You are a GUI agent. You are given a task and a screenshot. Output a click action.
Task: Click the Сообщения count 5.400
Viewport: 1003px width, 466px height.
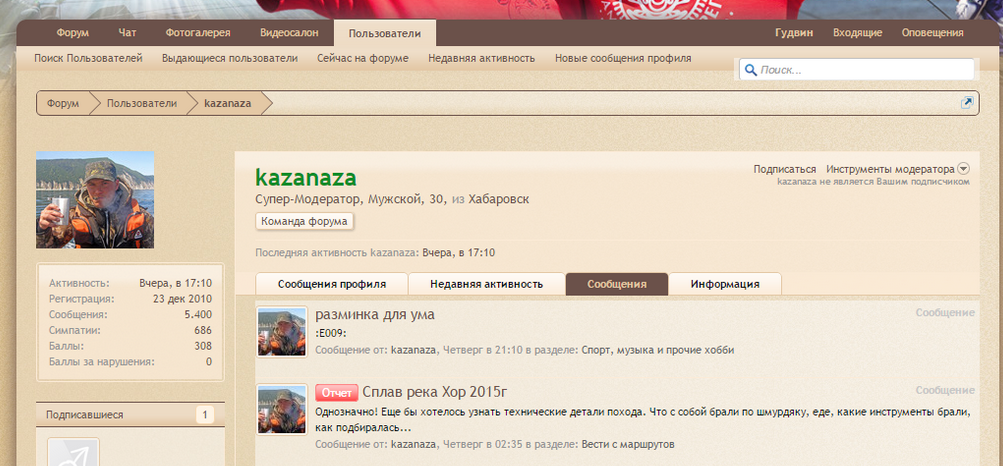(198, 315)
